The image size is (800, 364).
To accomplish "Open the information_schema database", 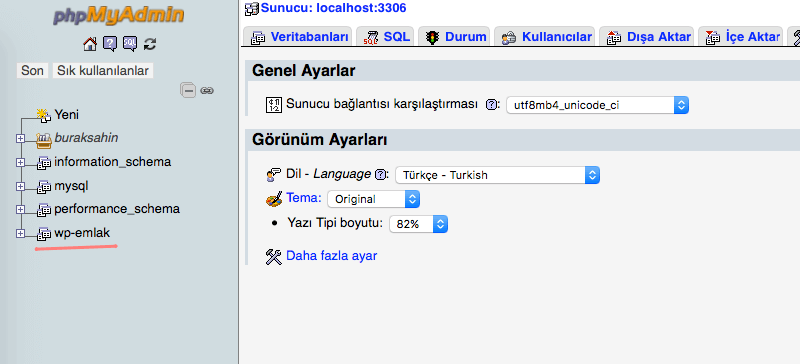I will [113, 162].
